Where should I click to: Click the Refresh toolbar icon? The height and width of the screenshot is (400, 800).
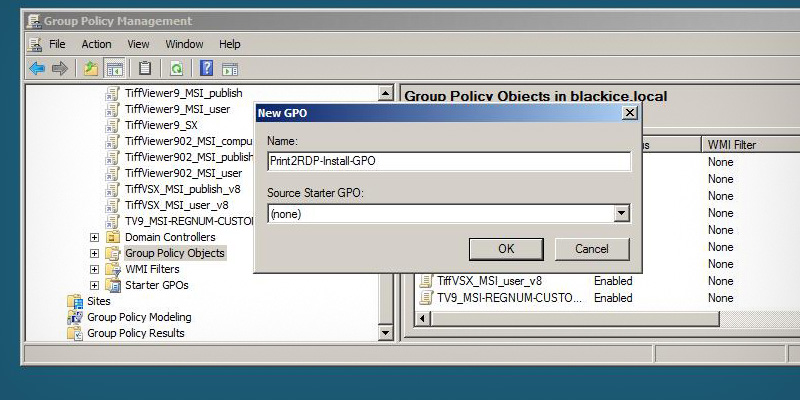pyautogui.click(x=176, y=69)
